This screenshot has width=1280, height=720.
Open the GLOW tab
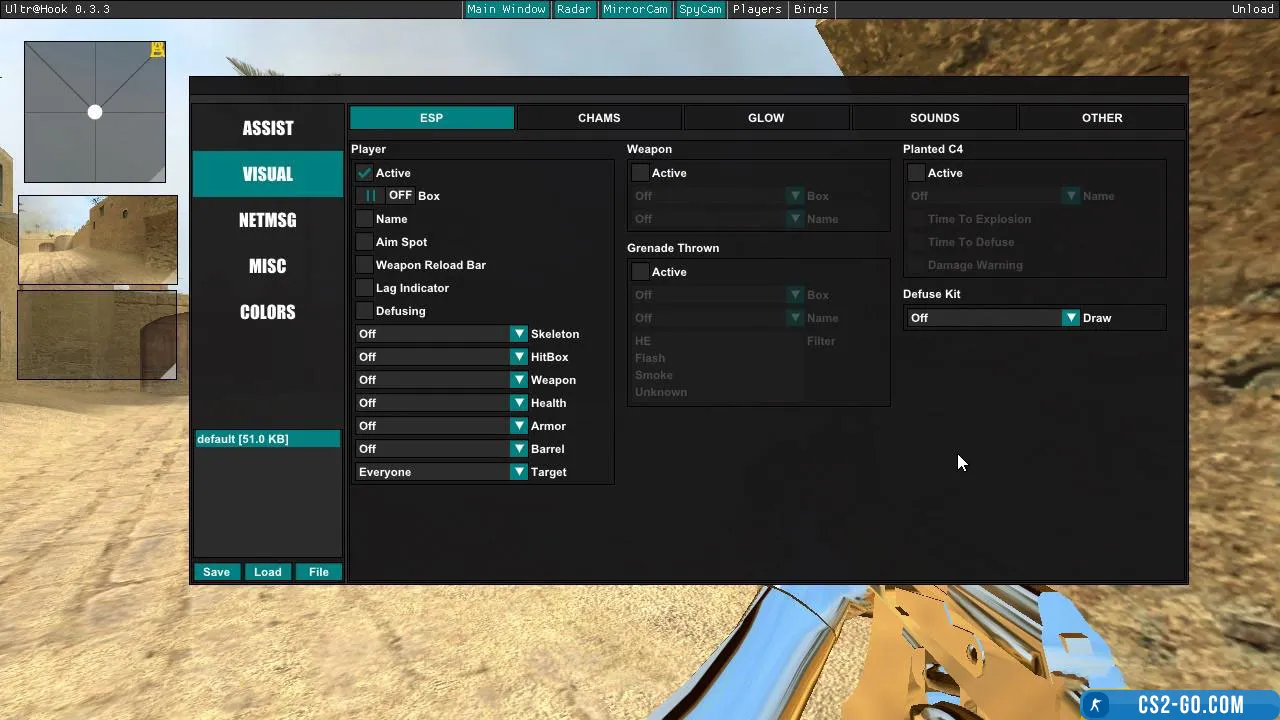pyautogui.click(x=766, y=118)
